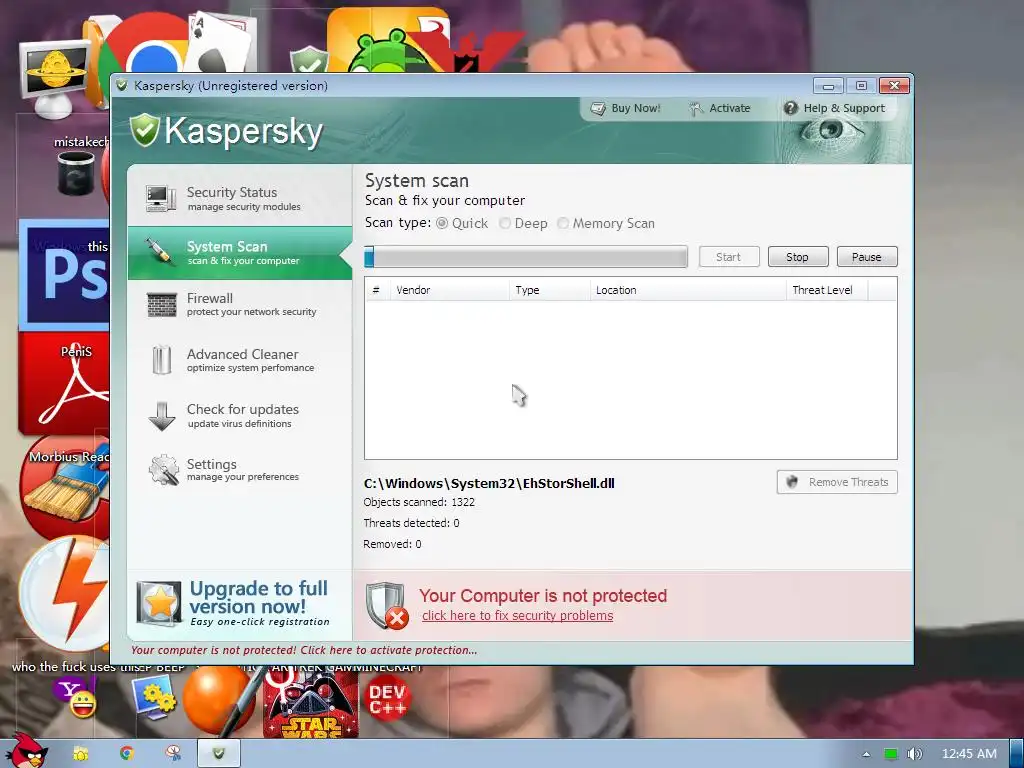The image size is (1024, 768).
Task: Sort by Location column header
Action: click(688, 290)
